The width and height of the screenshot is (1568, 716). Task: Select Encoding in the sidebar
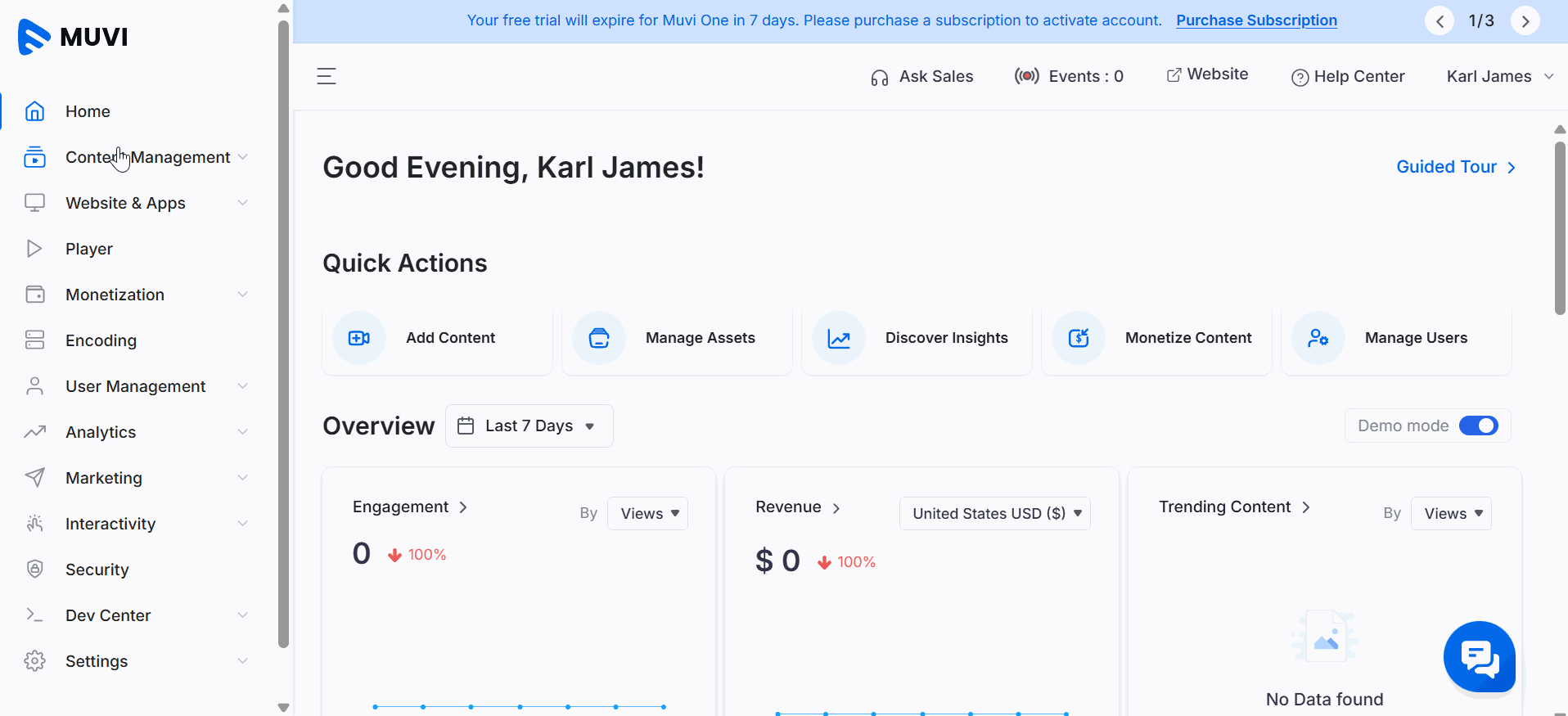click(101, 340)
